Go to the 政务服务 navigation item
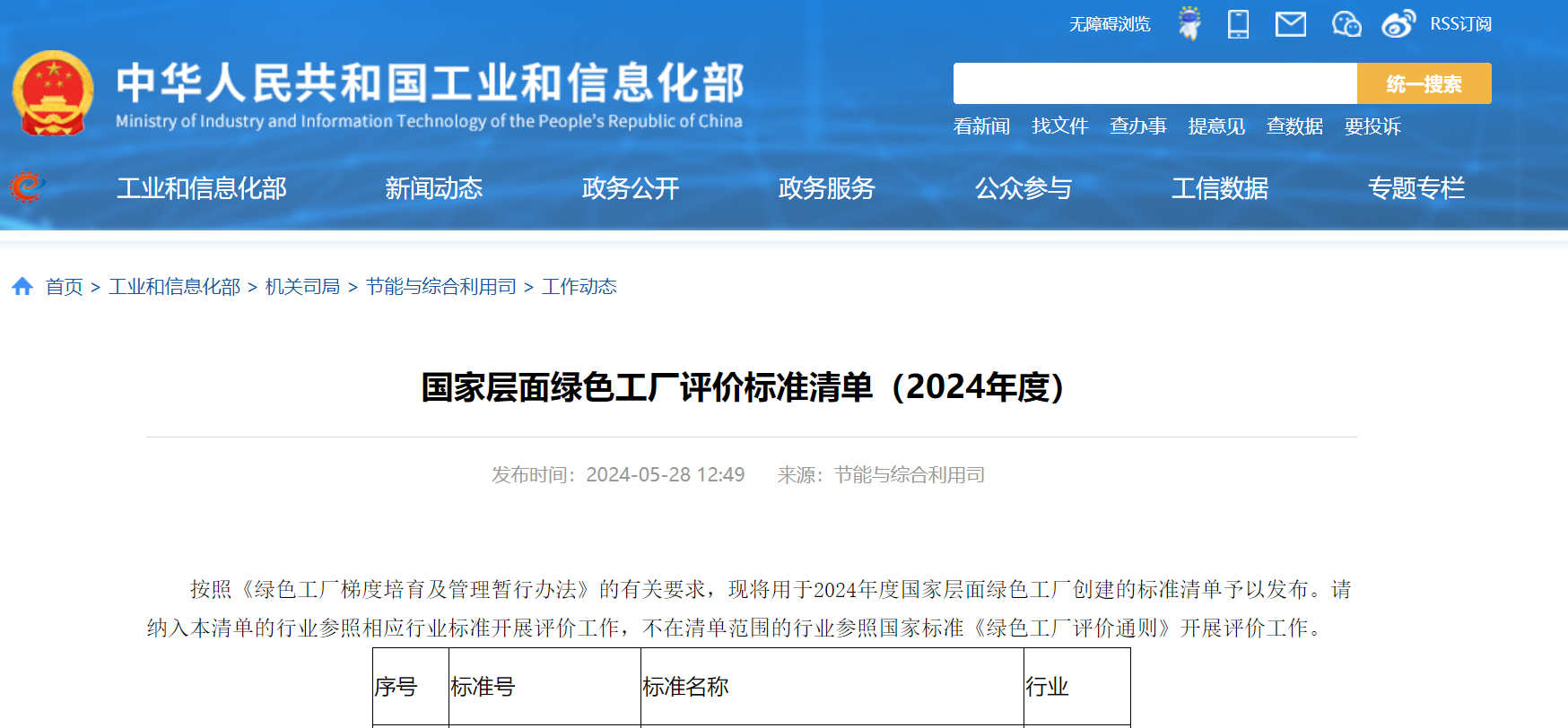This screenshot has width=1568, height=728. [826, 188]
